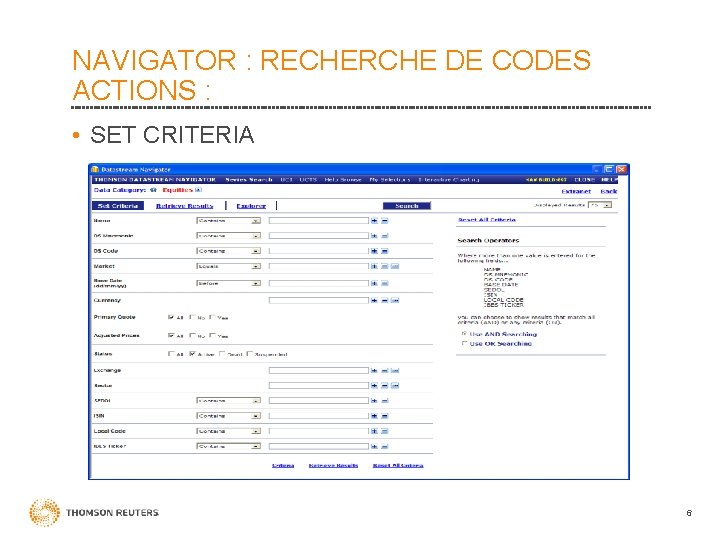Click the plus icon in Base Date row
The height and width of the screenshot is (540, 720).
(374, 283)
